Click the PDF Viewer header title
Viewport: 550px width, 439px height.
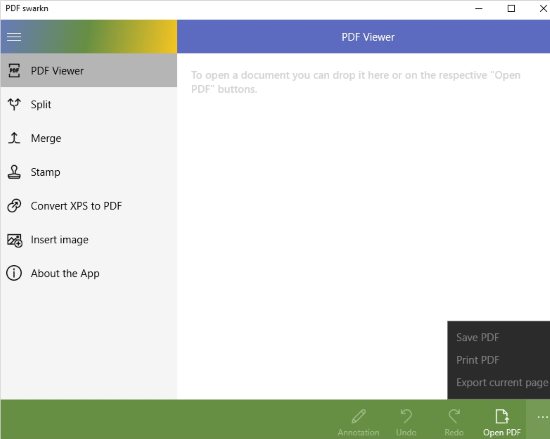coord(368,37)
